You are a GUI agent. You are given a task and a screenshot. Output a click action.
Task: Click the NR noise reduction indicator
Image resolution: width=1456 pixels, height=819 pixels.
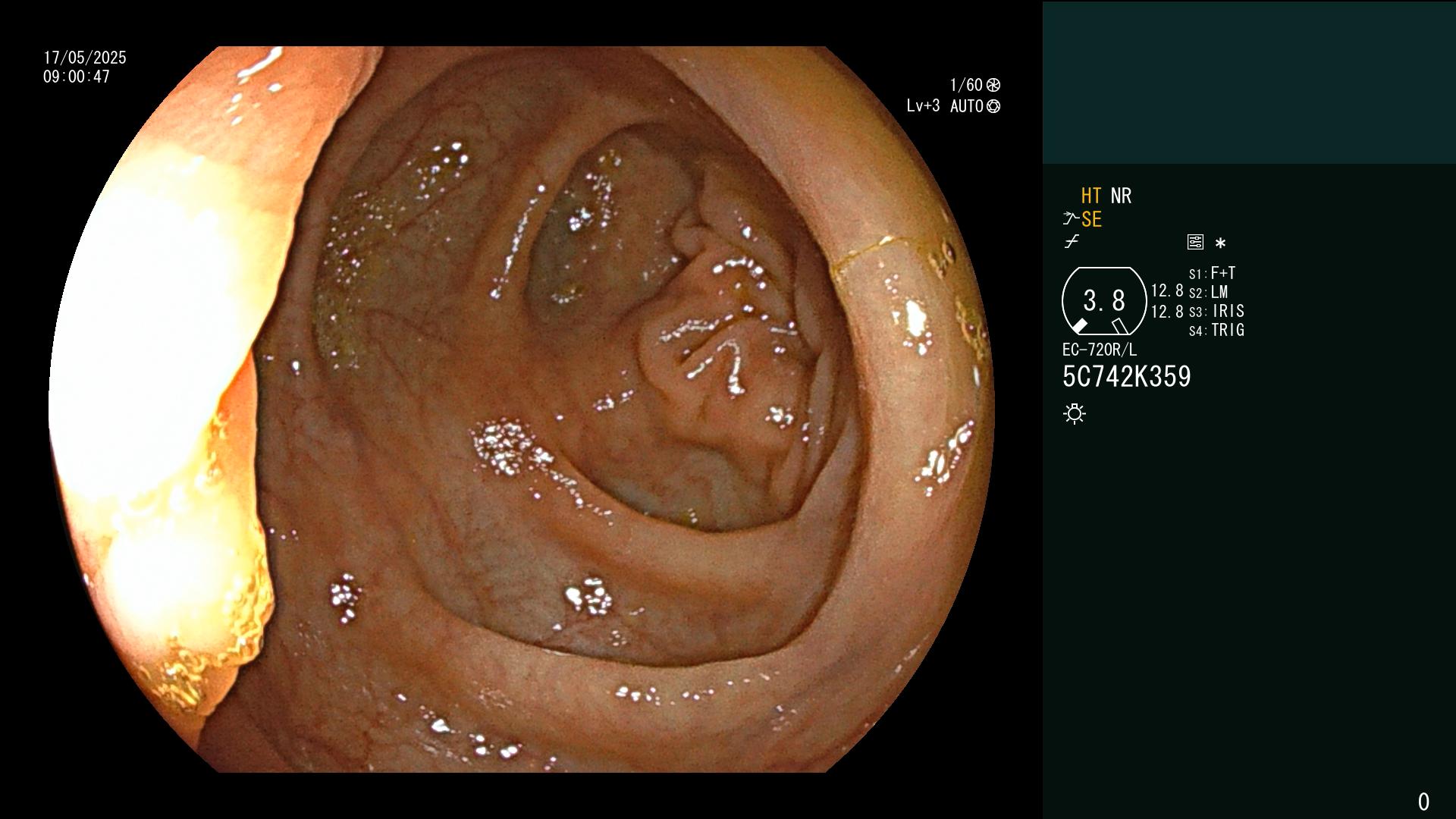(x=1121, y=196)
